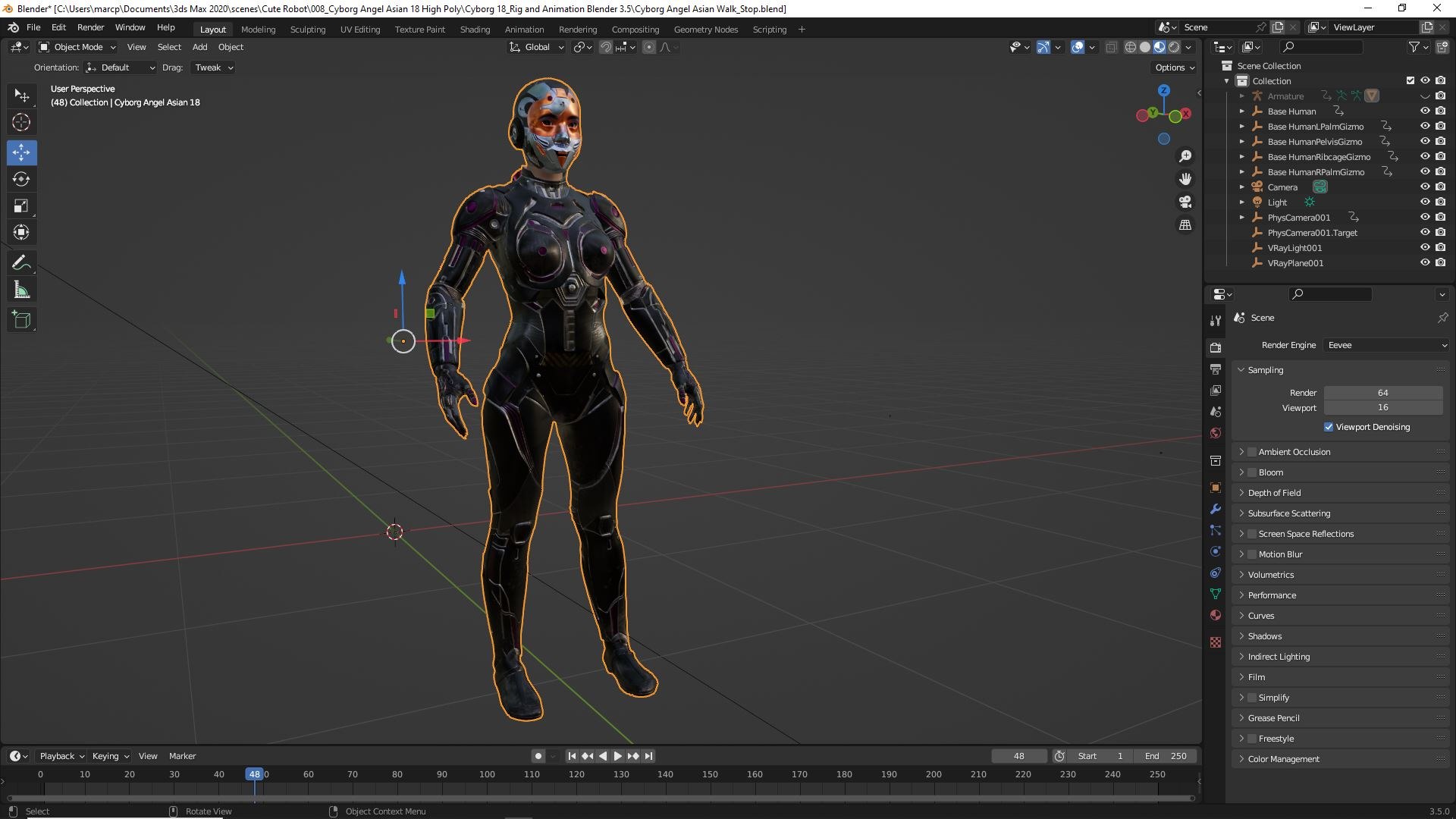Enable Ambient Occlusion checkbox
Screen dimensions: 1456x819
point(1252,452)
